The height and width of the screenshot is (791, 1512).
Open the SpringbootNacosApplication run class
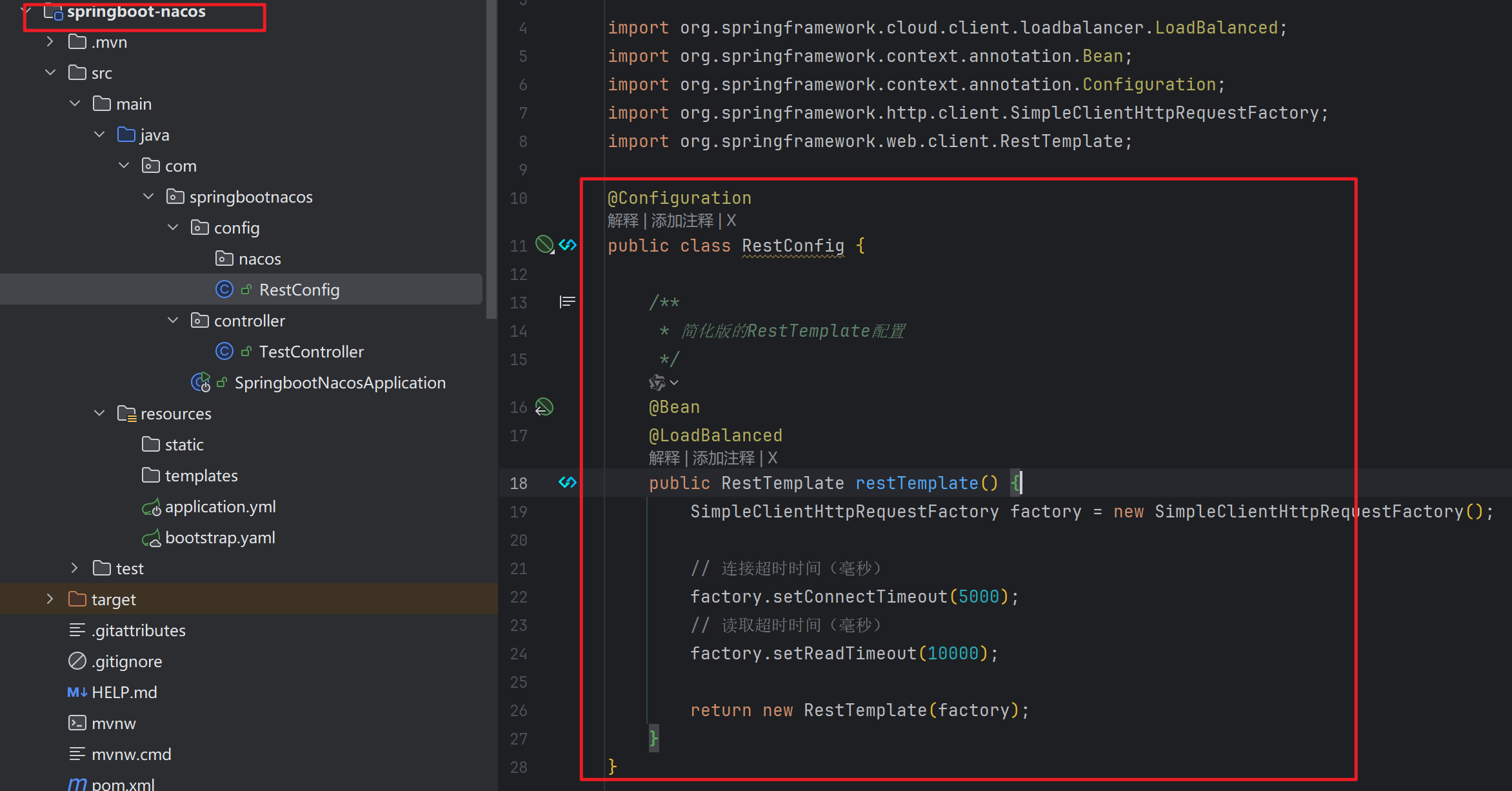coord(339,383)
